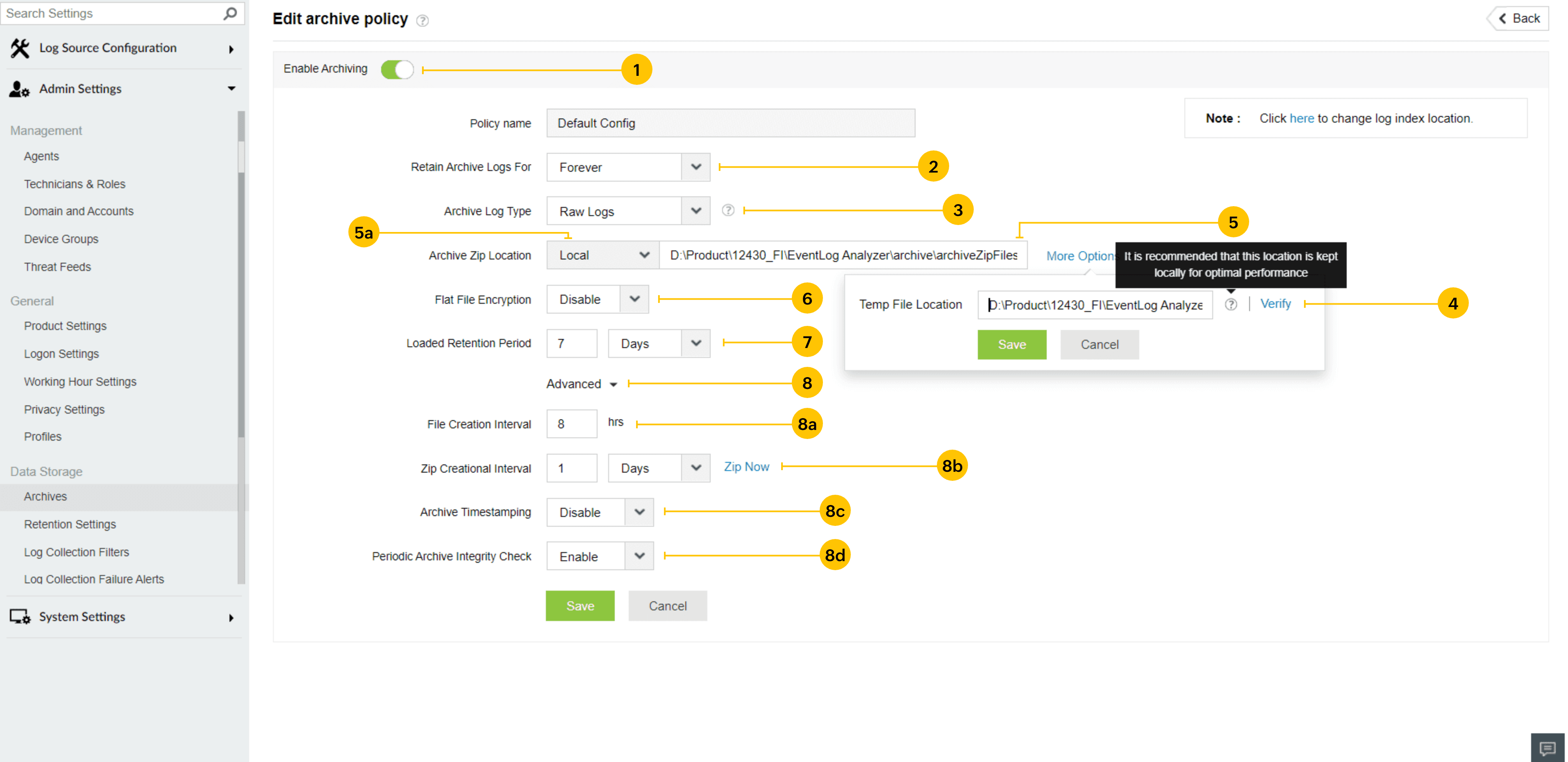Click the Verify link

pos(1275,304)
